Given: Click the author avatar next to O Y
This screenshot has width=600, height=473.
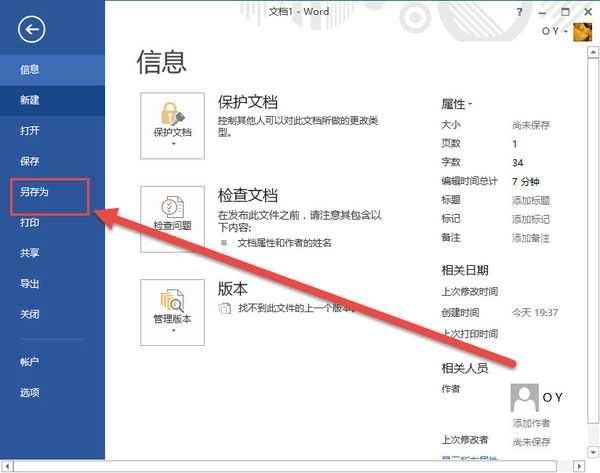Looking at the screenshot, I should pos(525,398).
